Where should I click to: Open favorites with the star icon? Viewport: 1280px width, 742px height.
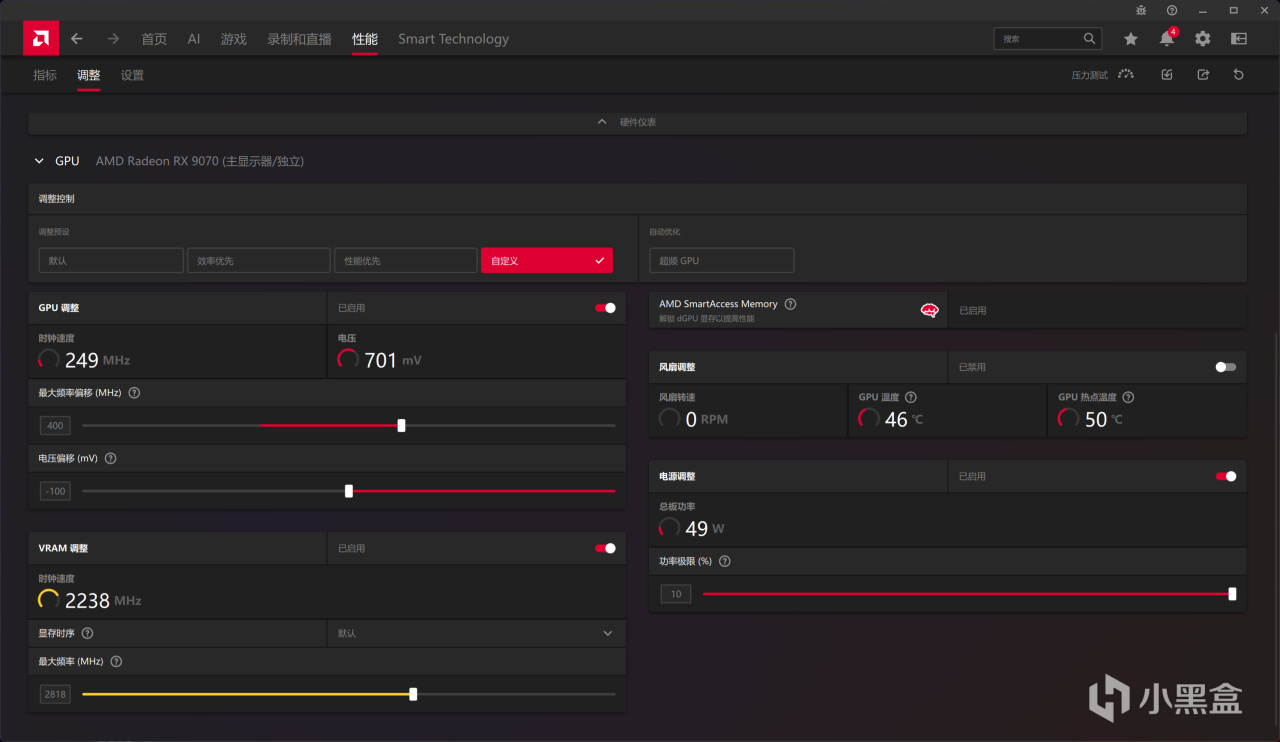click(x=1131, y=39)
